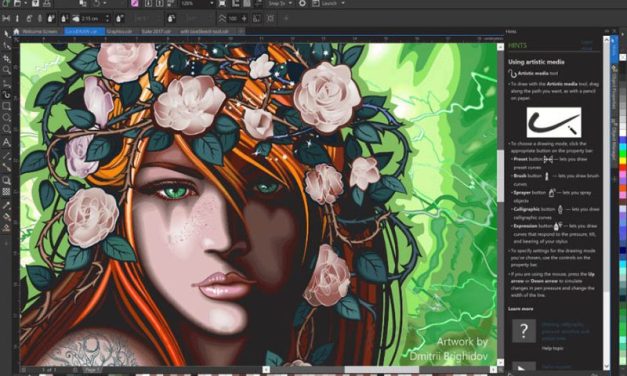Open a new document tab with plus
Screen dimensions: 627x376
pyautogui.click(x=241, y=31)
